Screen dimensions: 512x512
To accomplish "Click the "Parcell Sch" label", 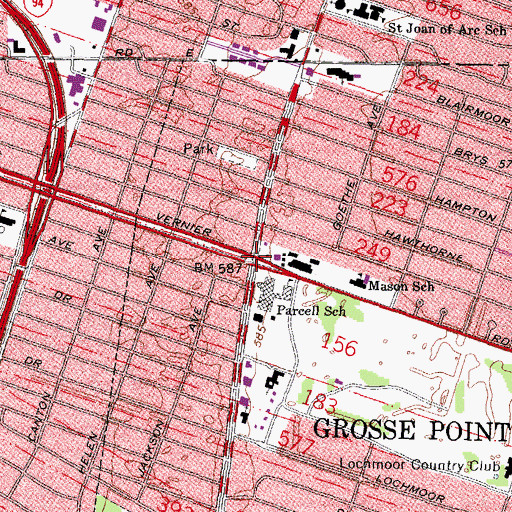I will tap(312, 311).
